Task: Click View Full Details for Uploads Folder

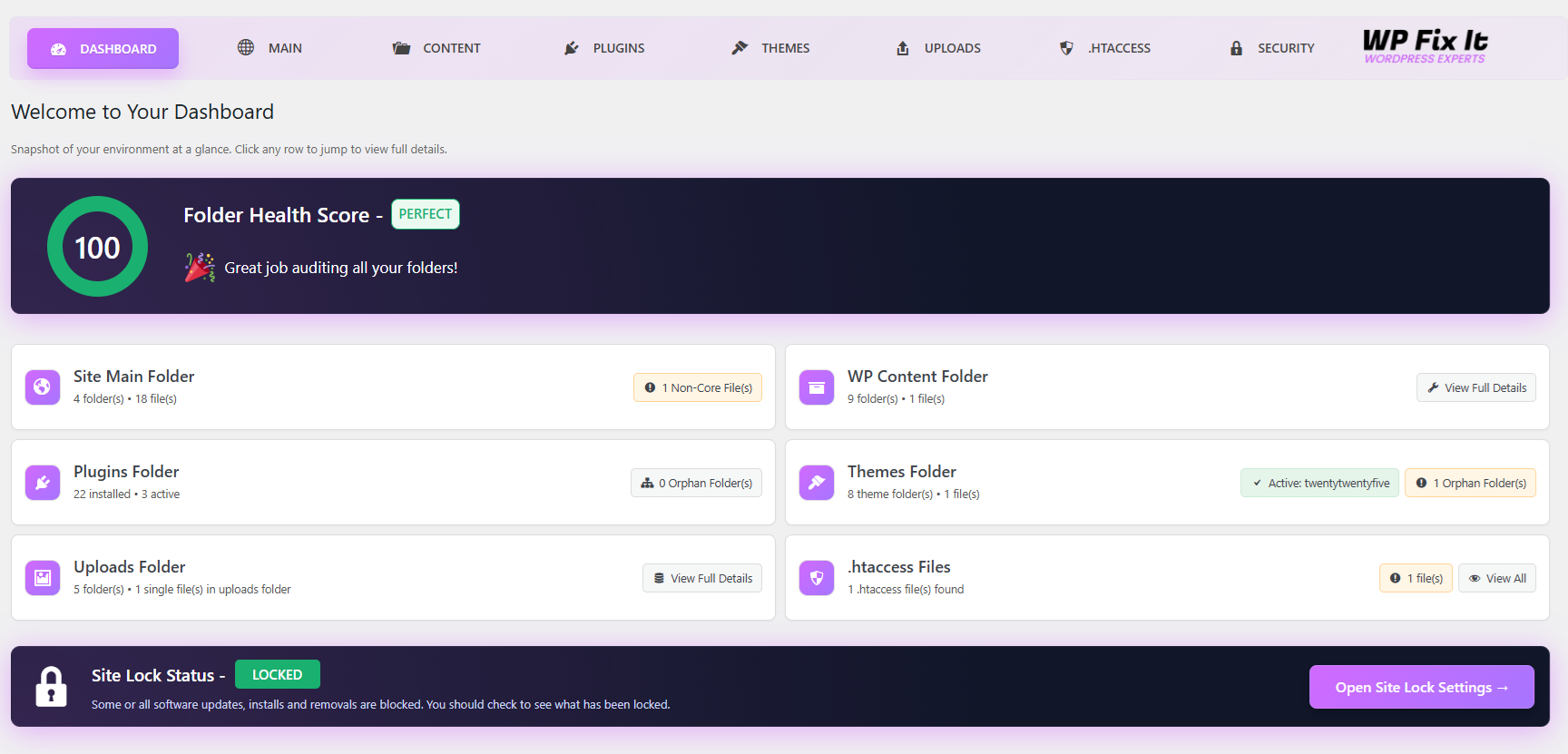Action: 702,578
